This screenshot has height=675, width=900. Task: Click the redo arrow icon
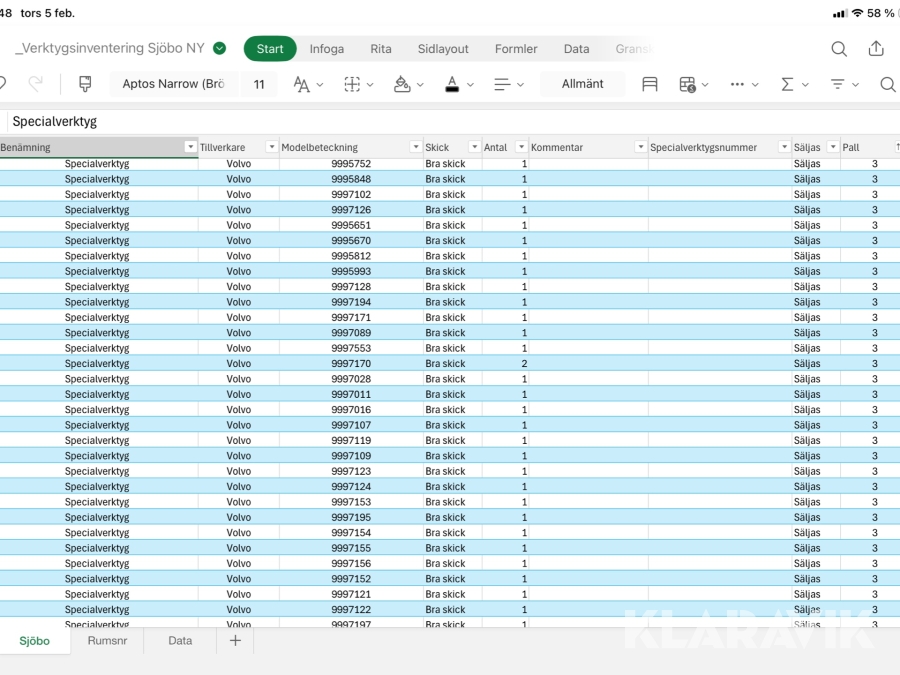(36, 84)
